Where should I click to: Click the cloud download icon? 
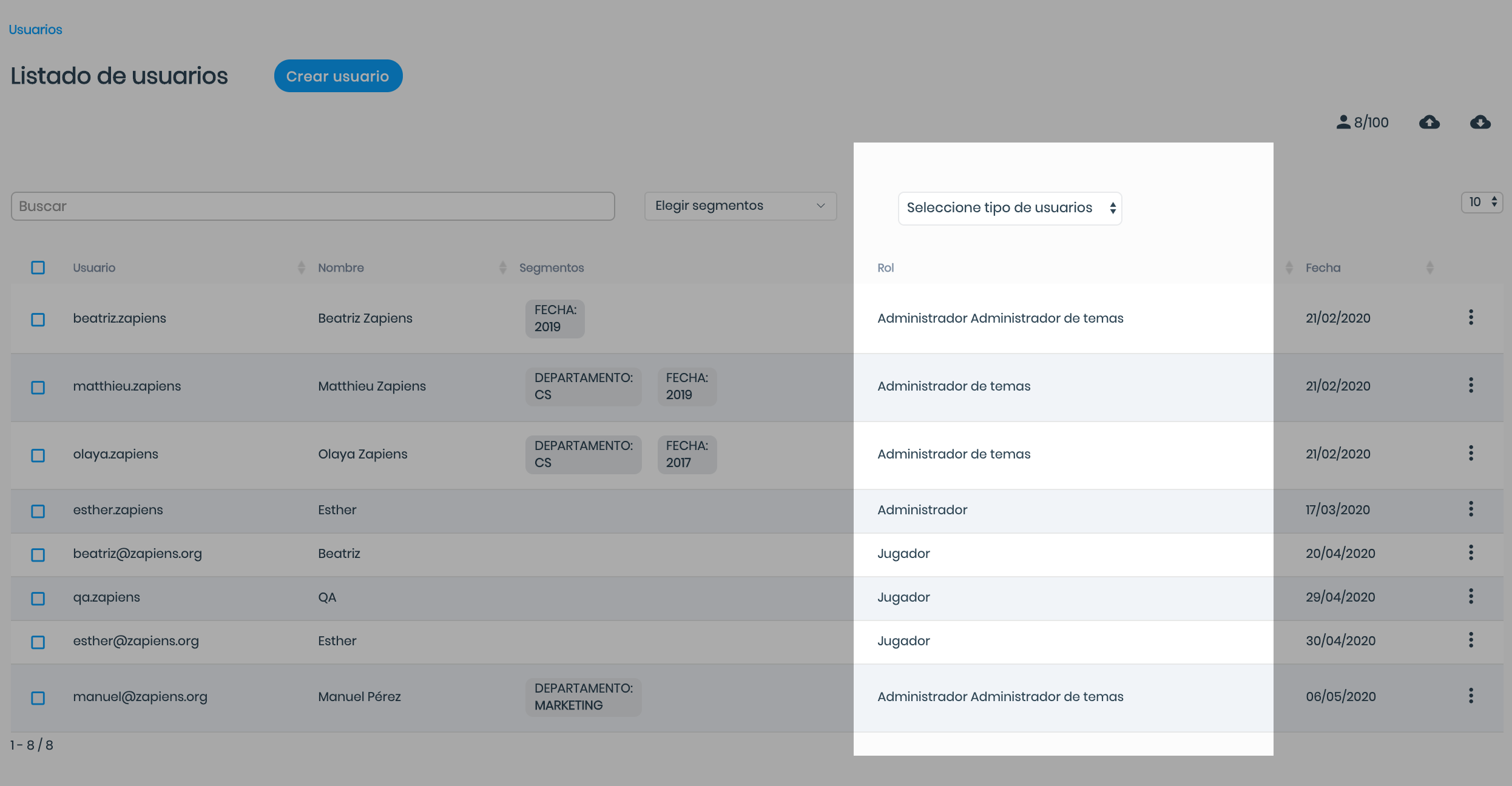(1480, 123)
